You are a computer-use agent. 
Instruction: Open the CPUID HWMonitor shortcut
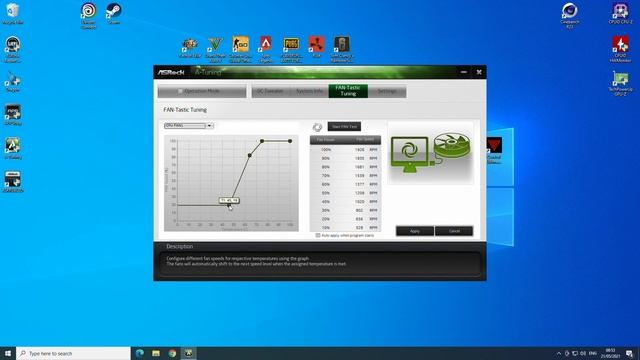pyautogui.click(x=620, y=49)
